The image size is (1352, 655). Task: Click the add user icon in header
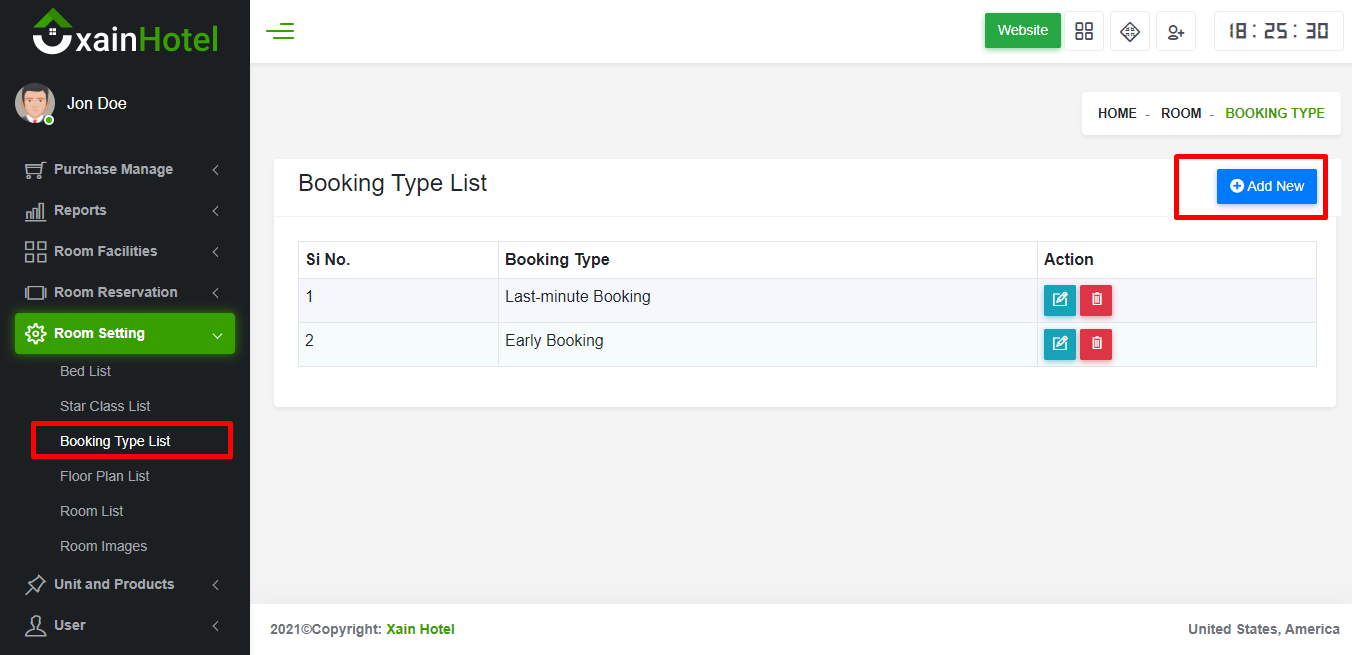[1176, 32]
